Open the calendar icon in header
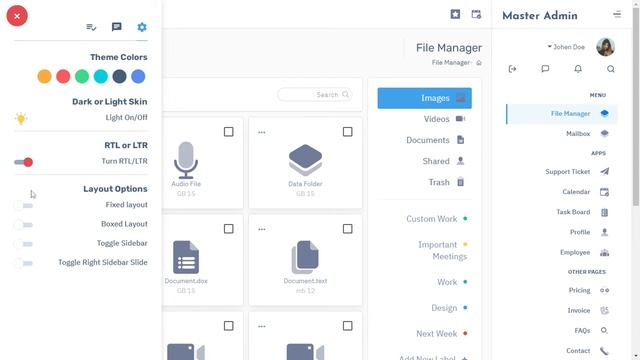Viewport: 640px width, 360px height. 476,14
